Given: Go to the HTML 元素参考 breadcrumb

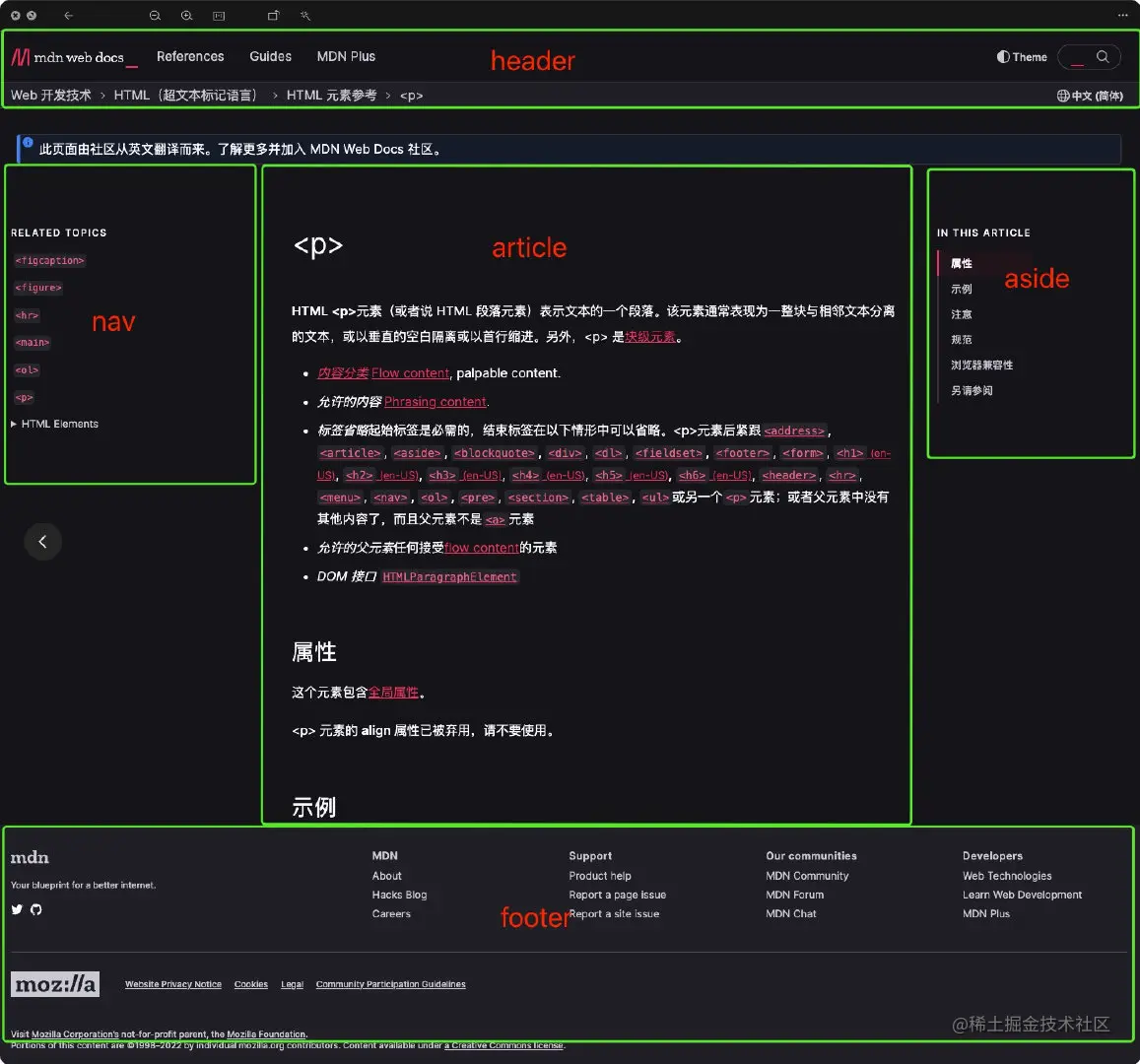Looking at the screenshot, I should click(x=331, y=96).
